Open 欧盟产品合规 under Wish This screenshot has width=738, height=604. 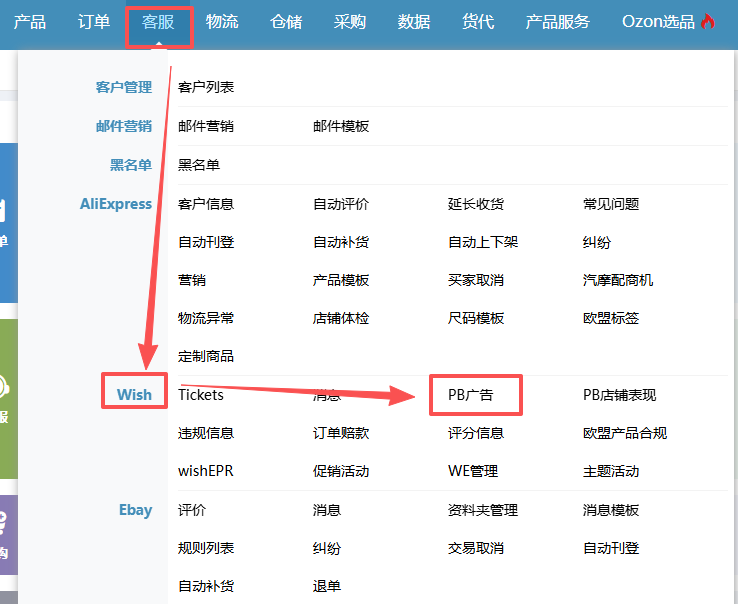click(625, 433)
